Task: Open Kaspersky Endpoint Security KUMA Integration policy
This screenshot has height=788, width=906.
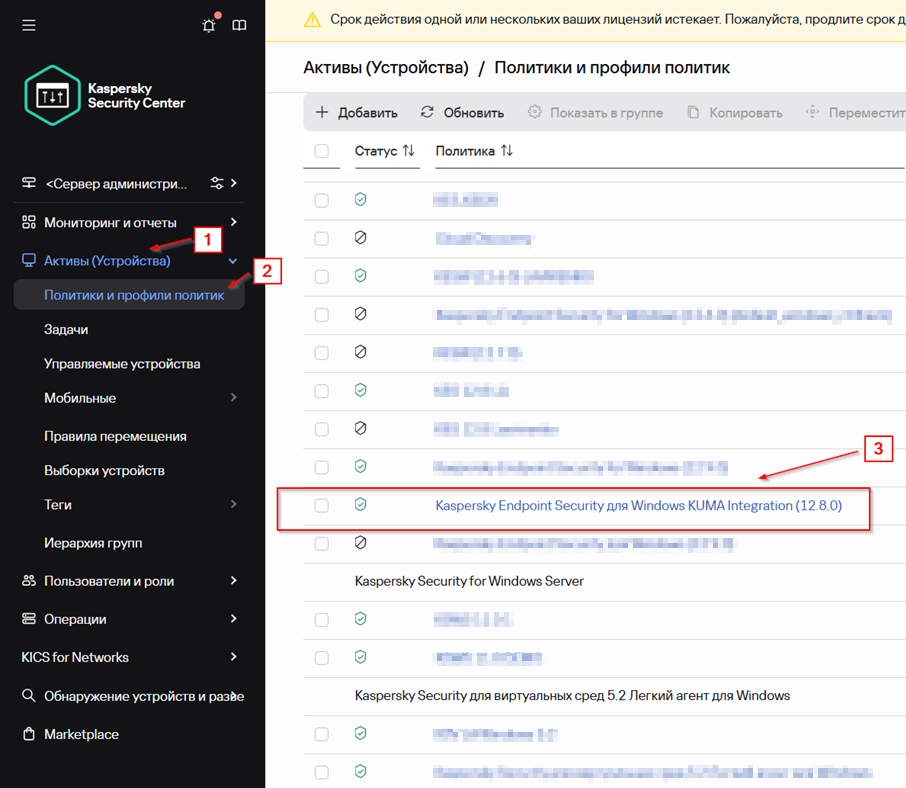Action: click(x=638, y=506)
